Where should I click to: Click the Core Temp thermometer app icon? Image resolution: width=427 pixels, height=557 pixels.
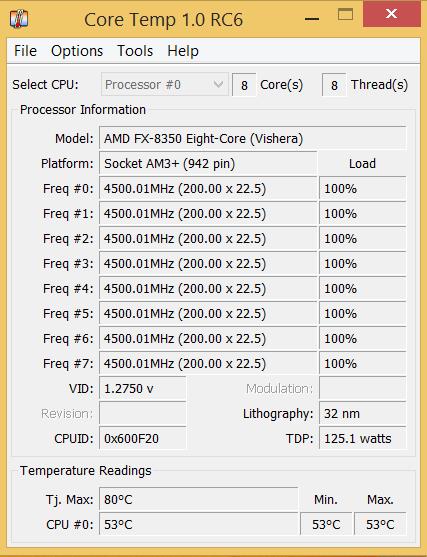(19, 18)
